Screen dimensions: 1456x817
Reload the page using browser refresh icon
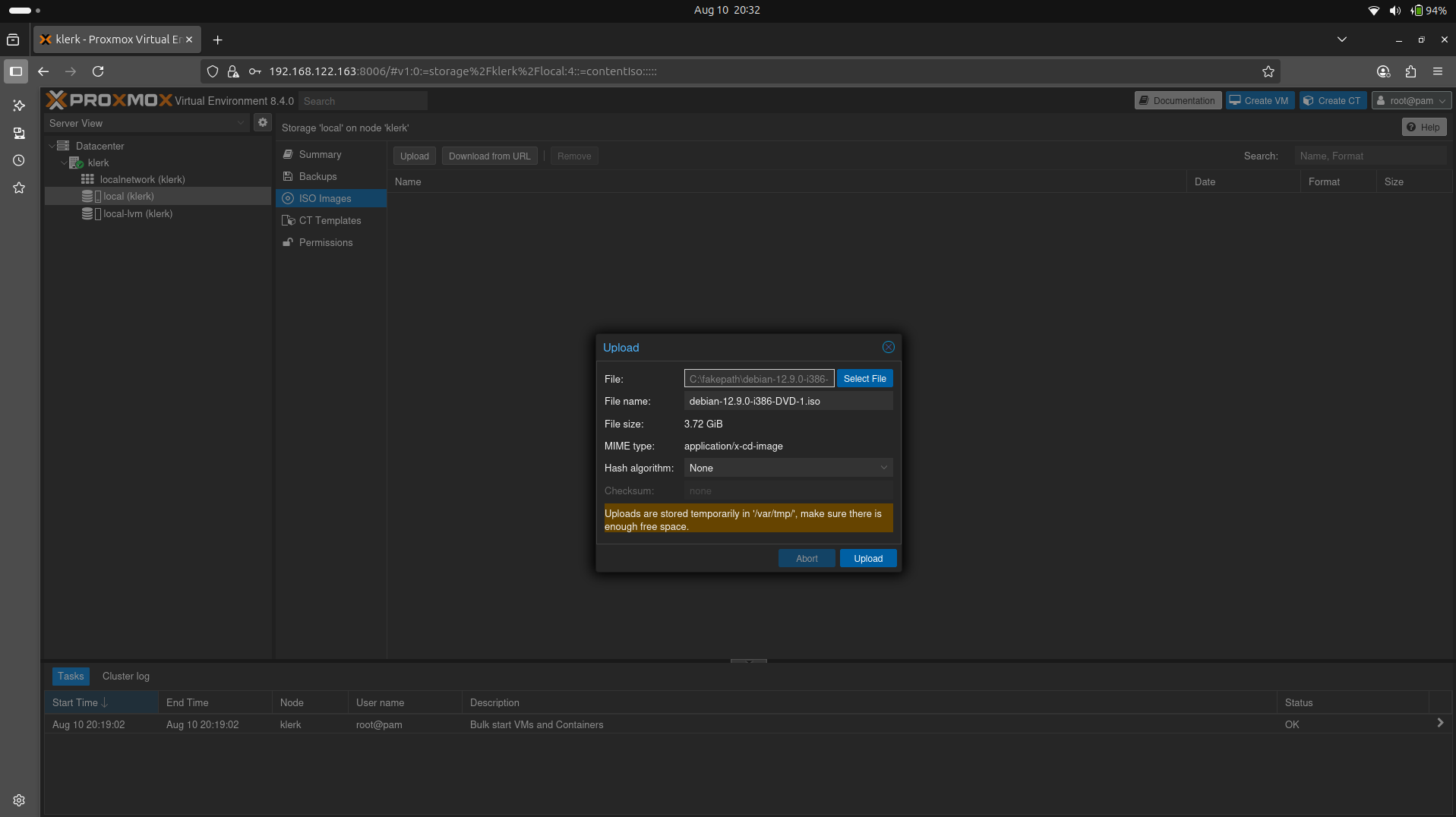(x=98, y=71)
